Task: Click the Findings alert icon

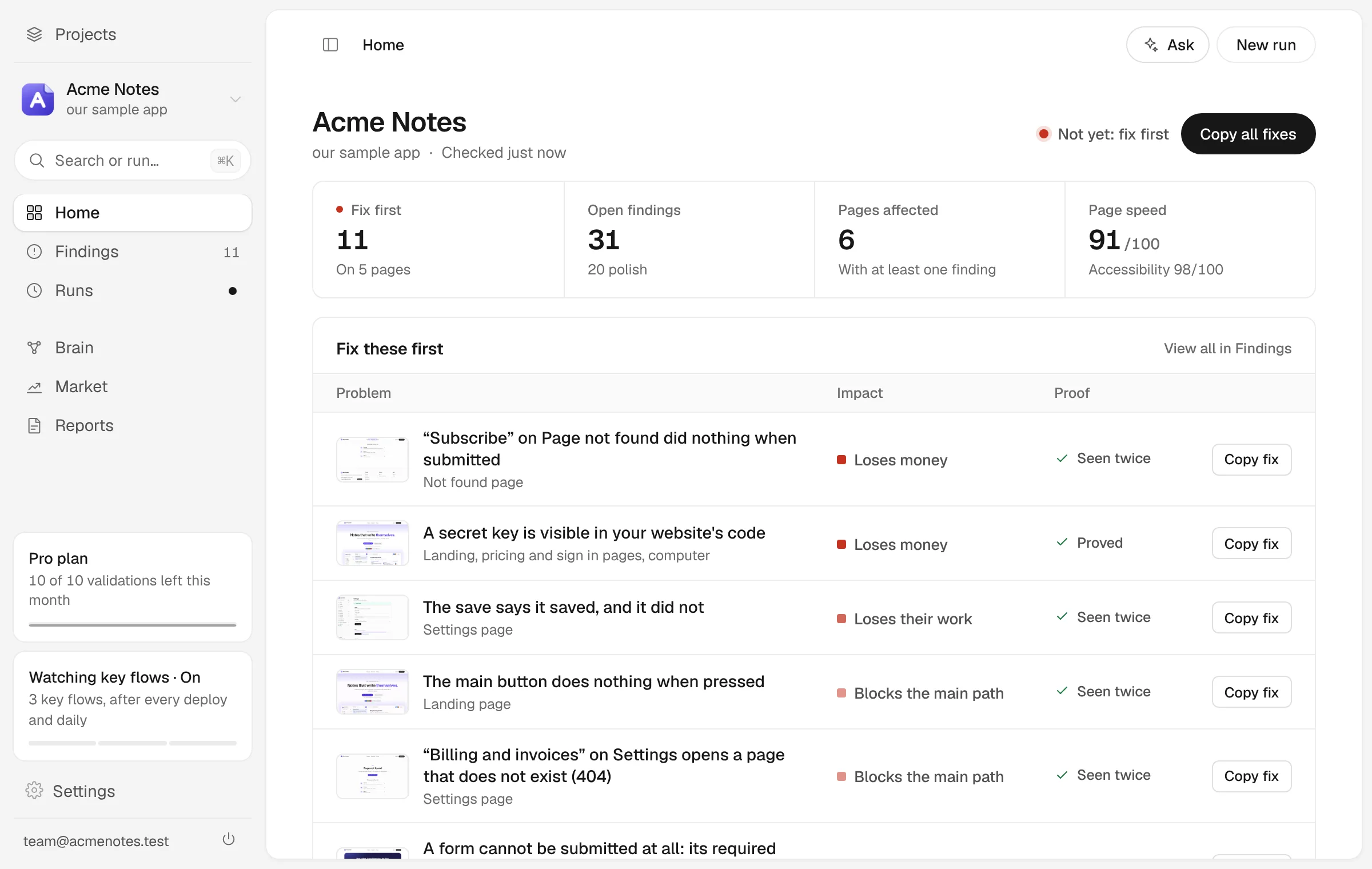Action: [34, 252]
